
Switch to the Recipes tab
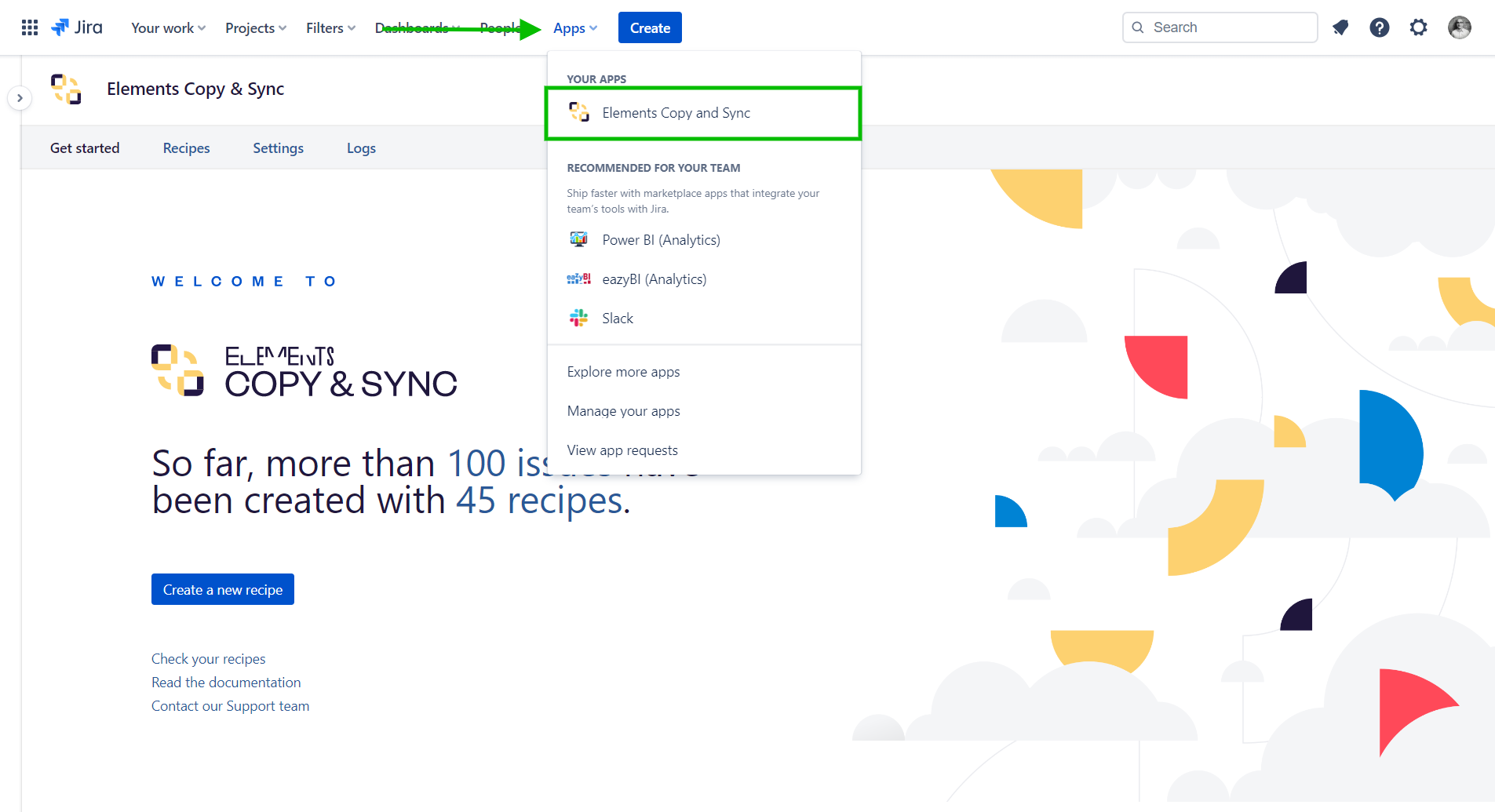point(186,147)
